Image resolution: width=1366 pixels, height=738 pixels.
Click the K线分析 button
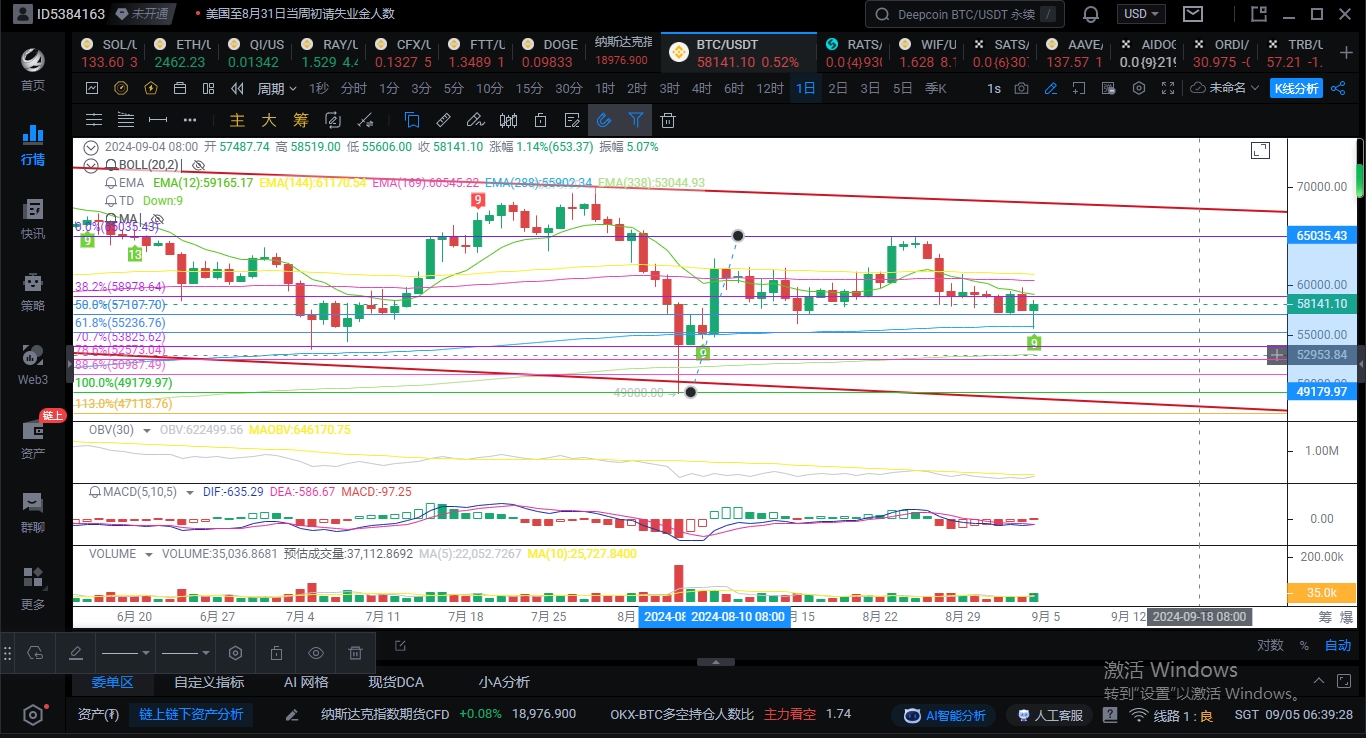coord(1296,88)
